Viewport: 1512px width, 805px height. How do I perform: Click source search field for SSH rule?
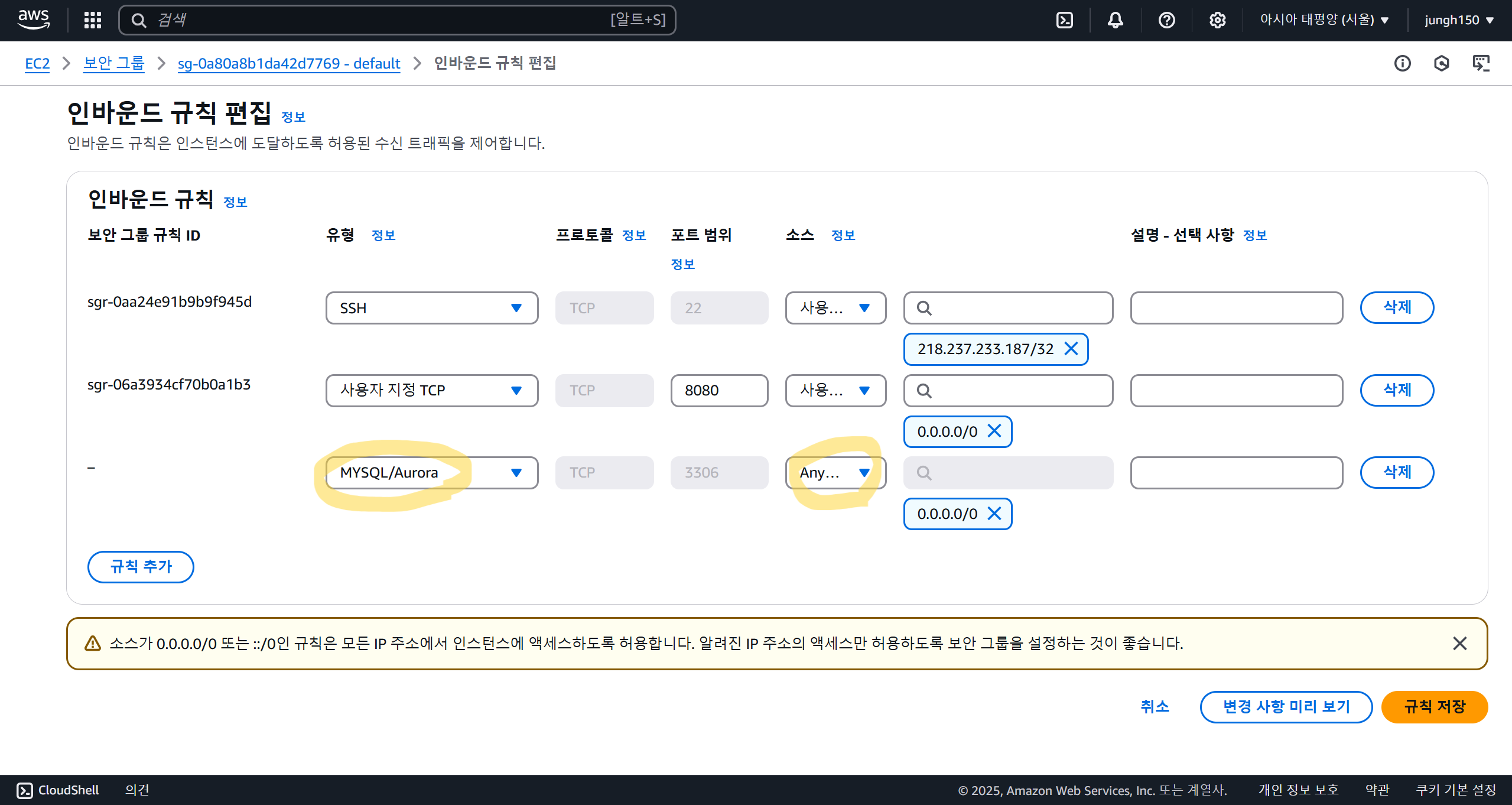(1008, 308)
